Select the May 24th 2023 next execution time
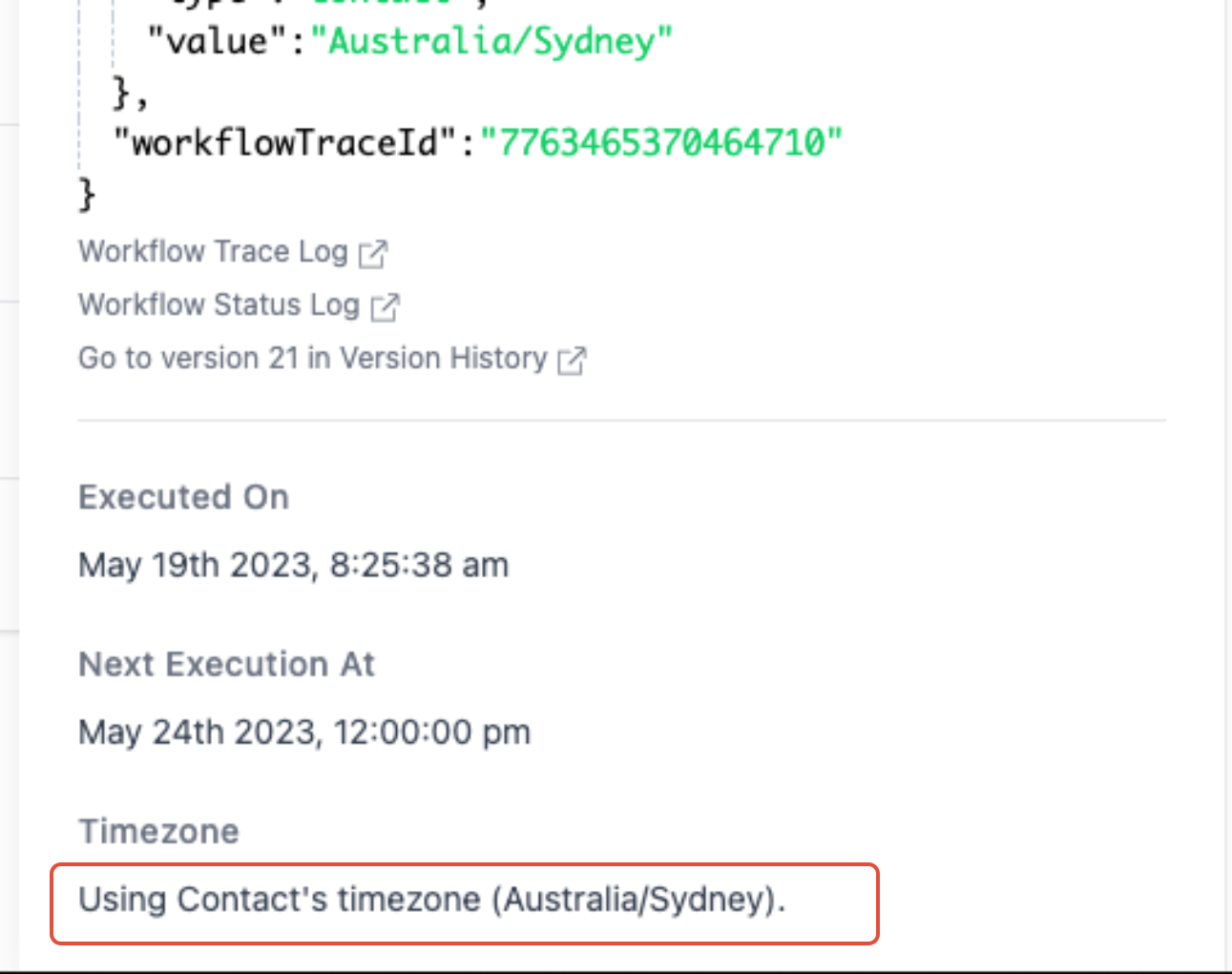 (x=304, y=733)
